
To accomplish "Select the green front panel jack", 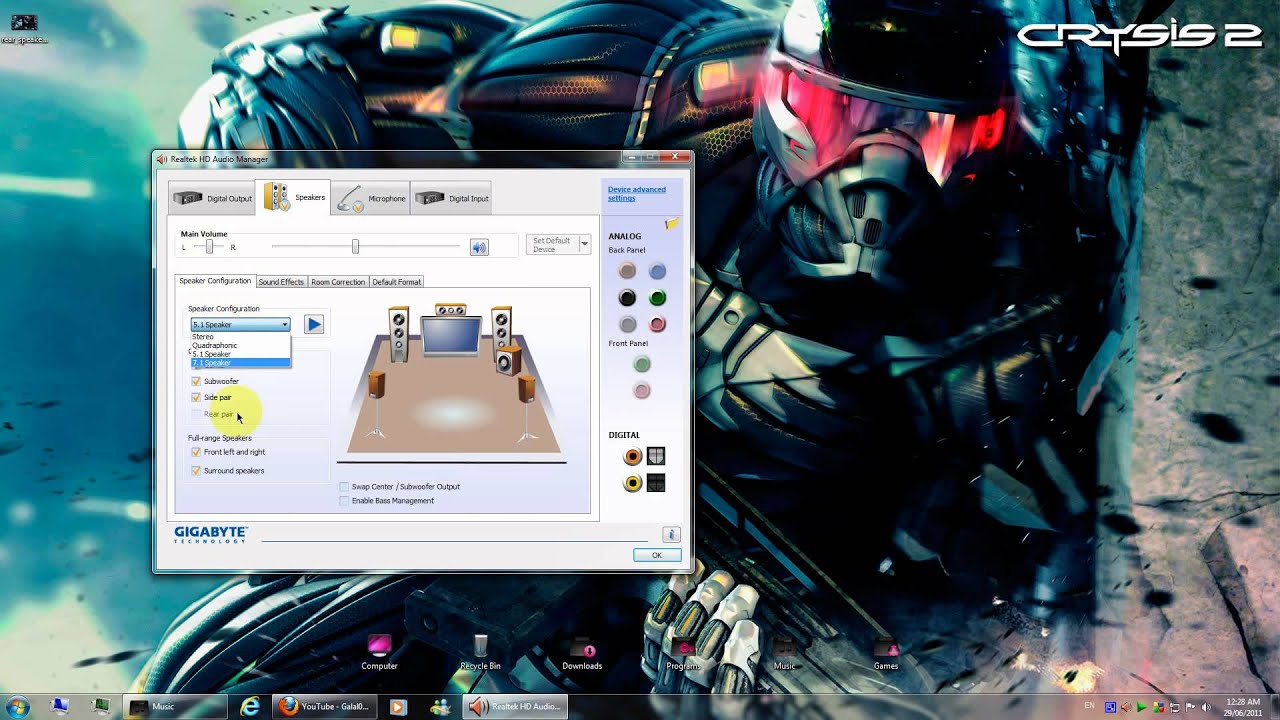I will [642, 365].
